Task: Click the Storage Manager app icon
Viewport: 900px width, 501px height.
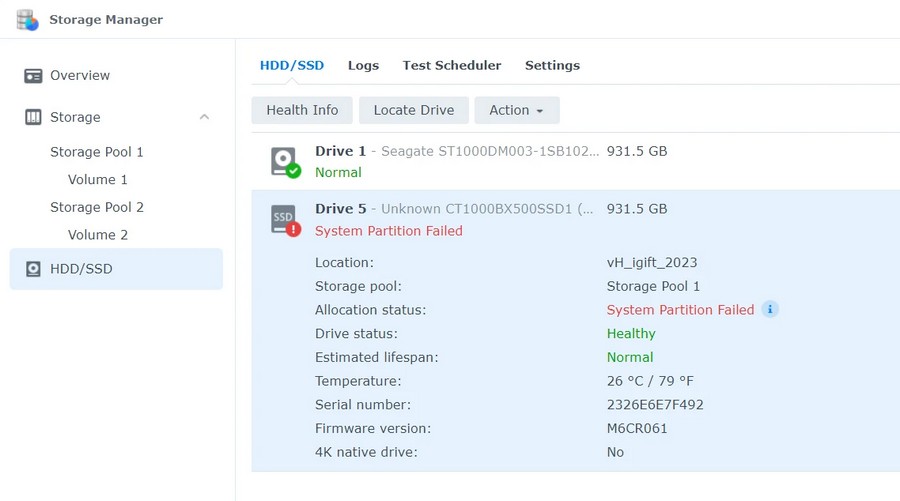Action: [27, 19]
